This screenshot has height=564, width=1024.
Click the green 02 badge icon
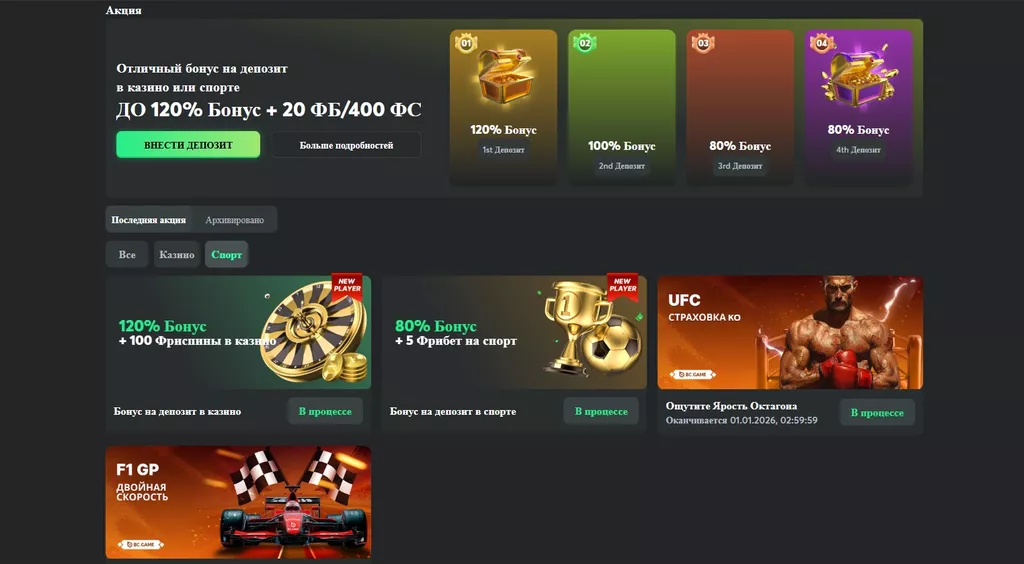(x=584, y=43)
